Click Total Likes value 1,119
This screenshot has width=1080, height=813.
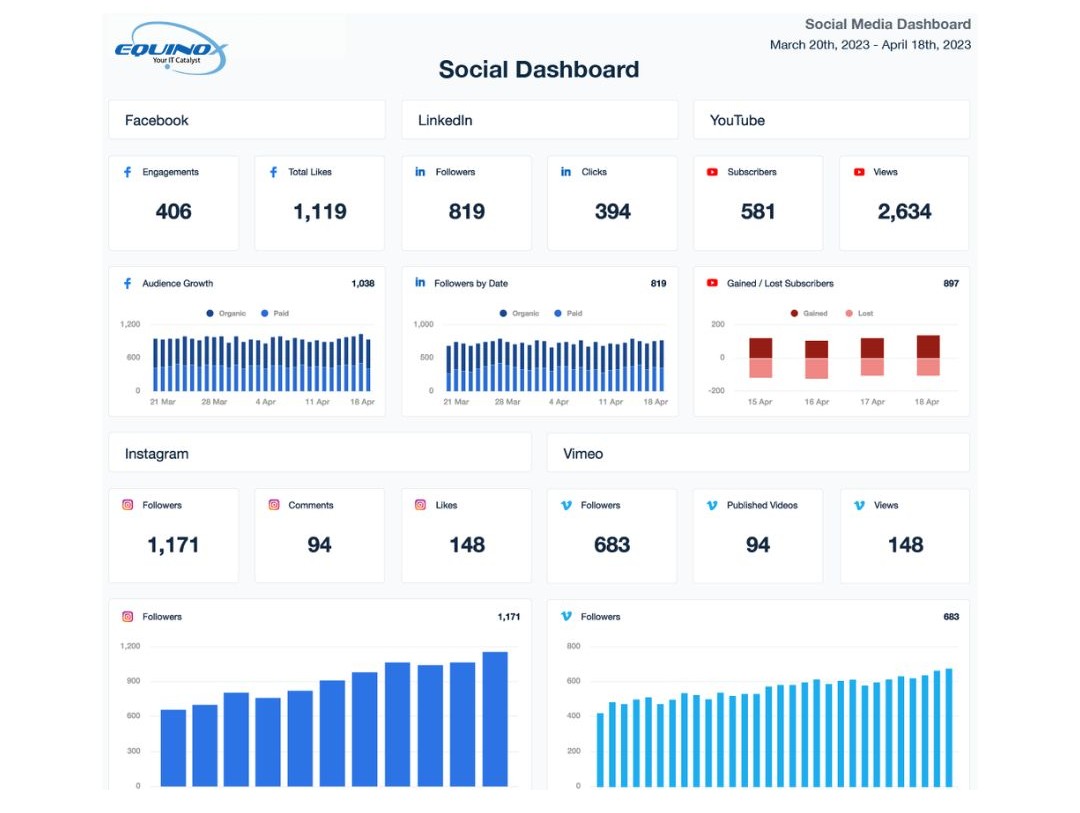[x=320, y=212]
